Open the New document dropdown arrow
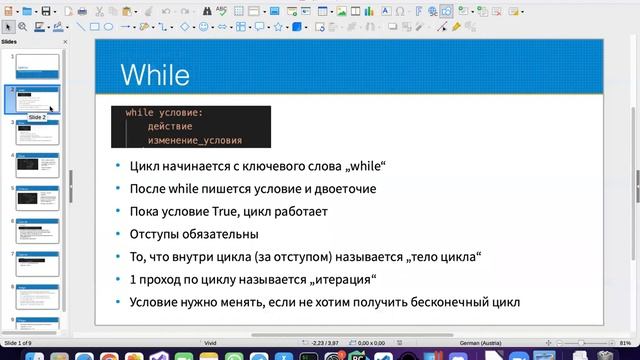Screen dimensions: 640x360 tap(17, 12)
